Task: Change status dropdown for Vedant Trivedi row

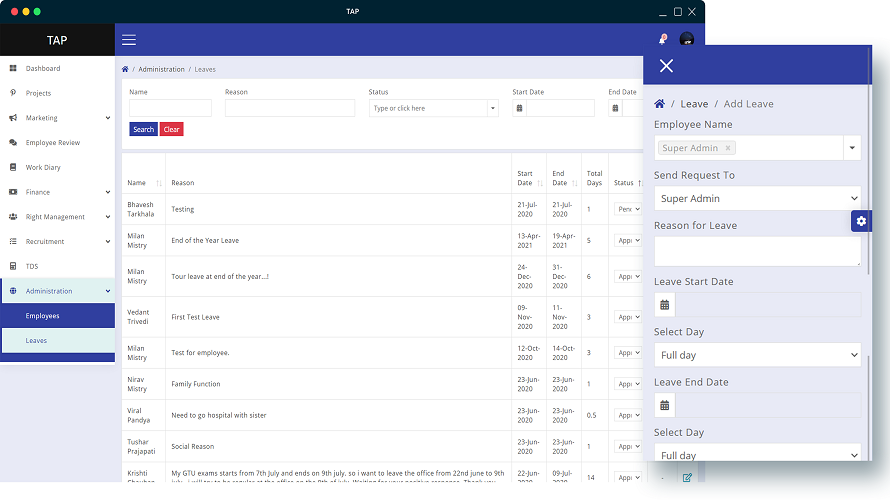Action: (628, 317)
